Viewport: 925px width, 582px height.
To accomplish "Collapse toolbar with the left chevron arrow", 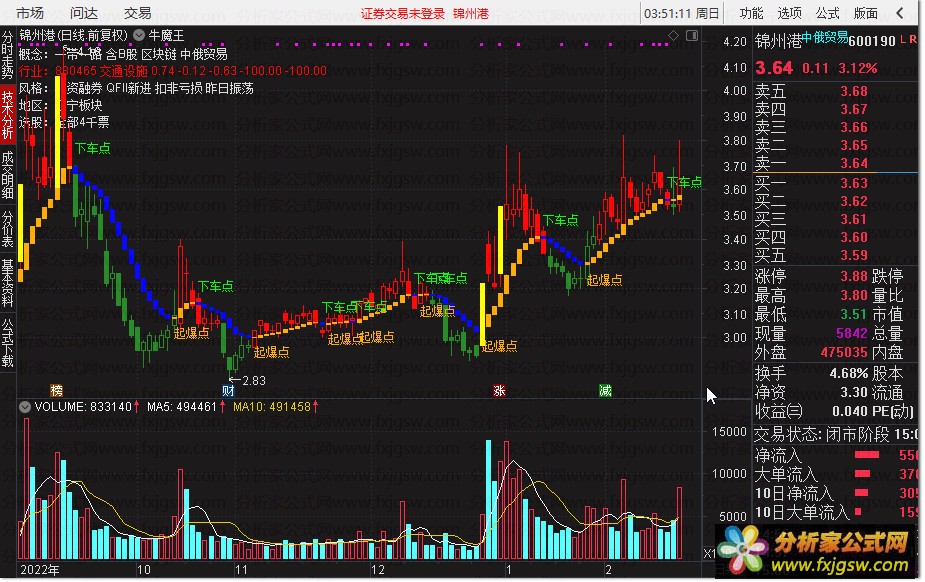I will click(x=900, y=12).
